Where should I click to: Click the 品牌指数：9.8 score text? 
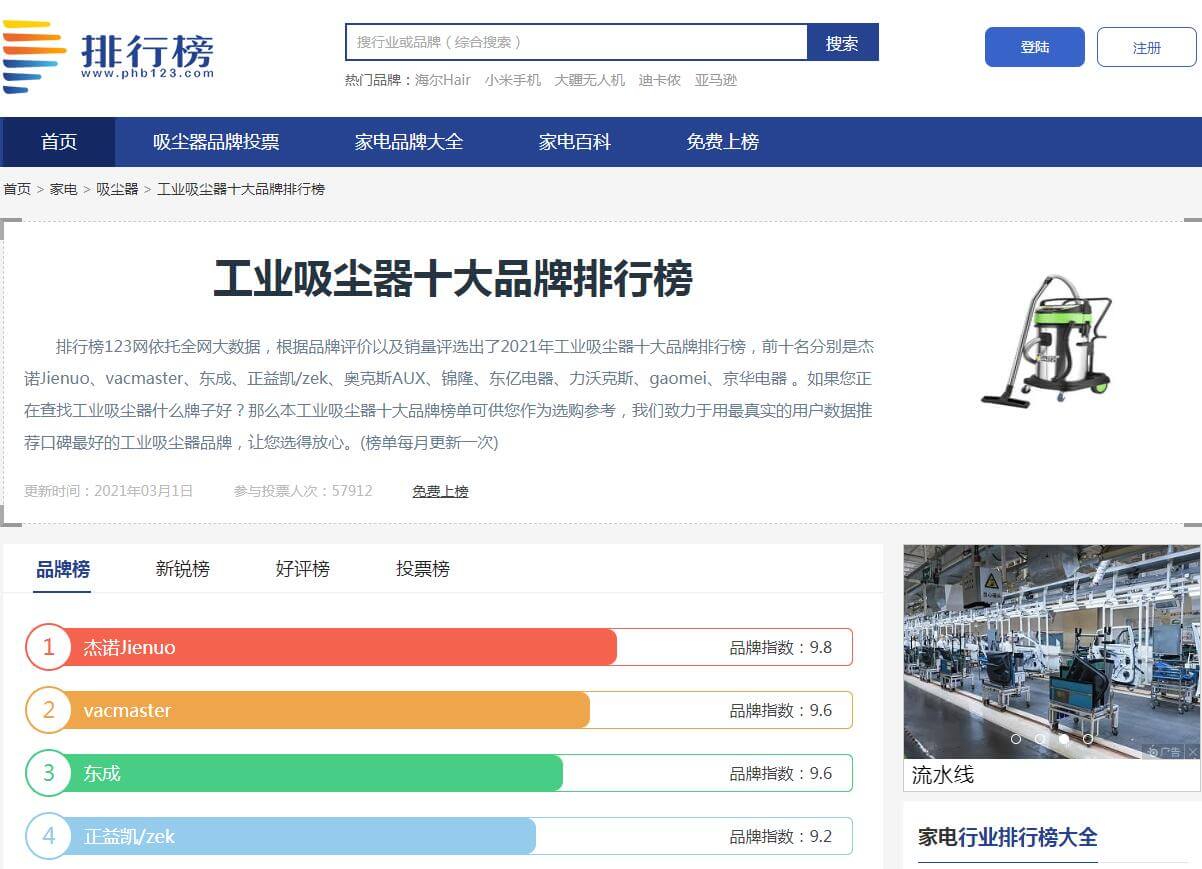781,647
